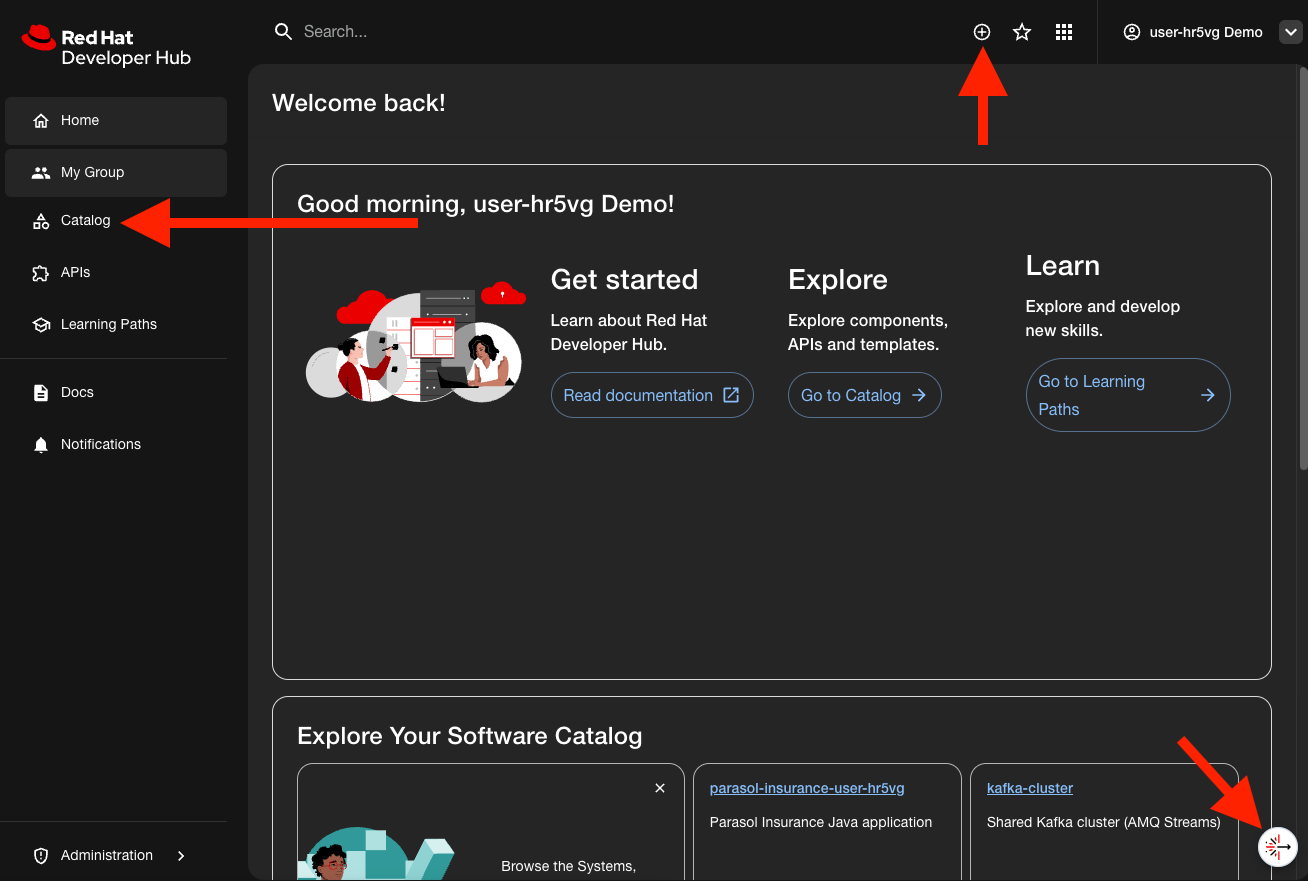The height and width of the screenshot is (881, 1308).
Task: Click the floating assistant icon at bottom right
Action: pos(1277,847)
